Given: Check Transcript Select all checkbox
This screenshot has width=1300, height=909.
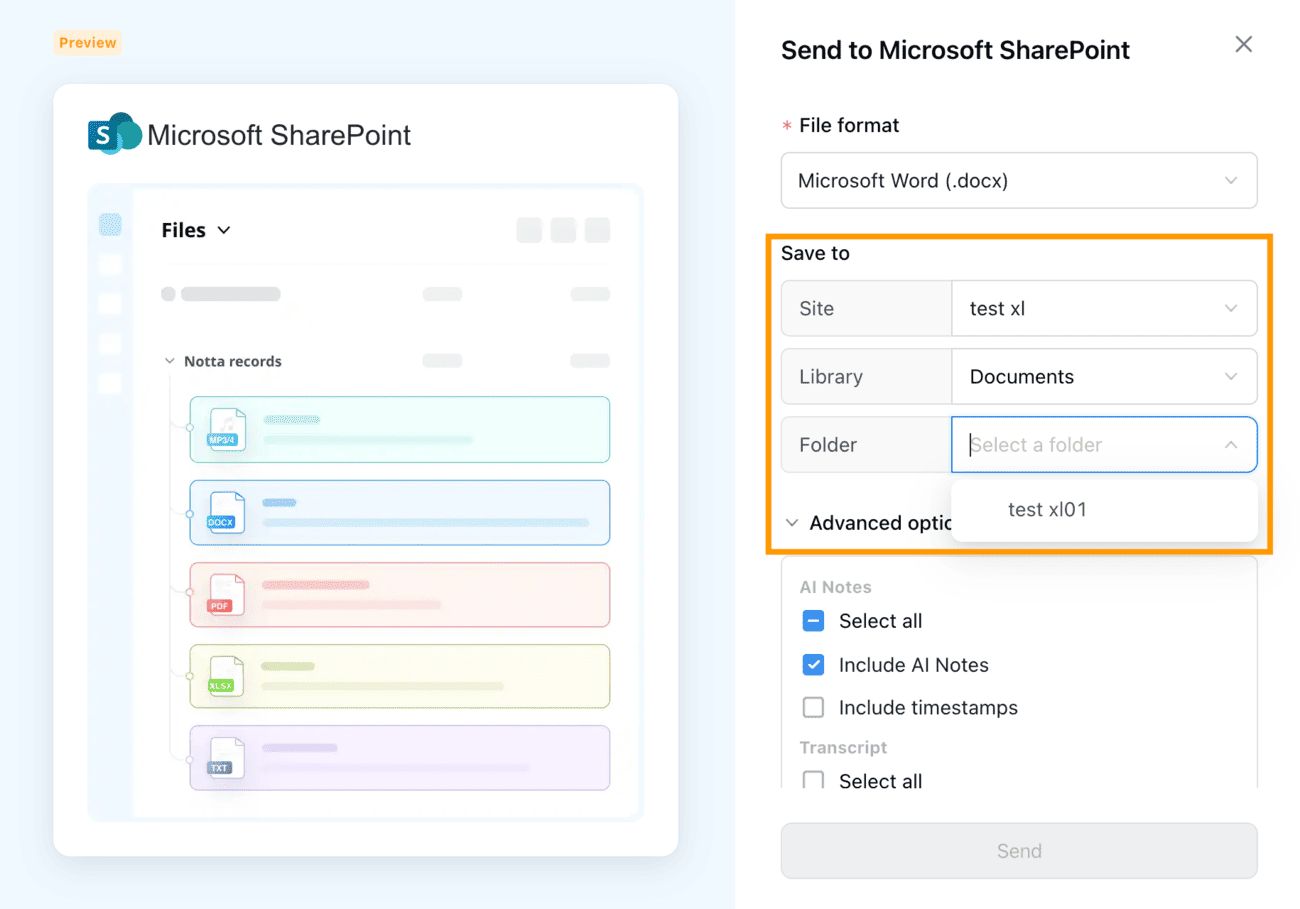Looking at the screenshot, I should tap(813, 780).
